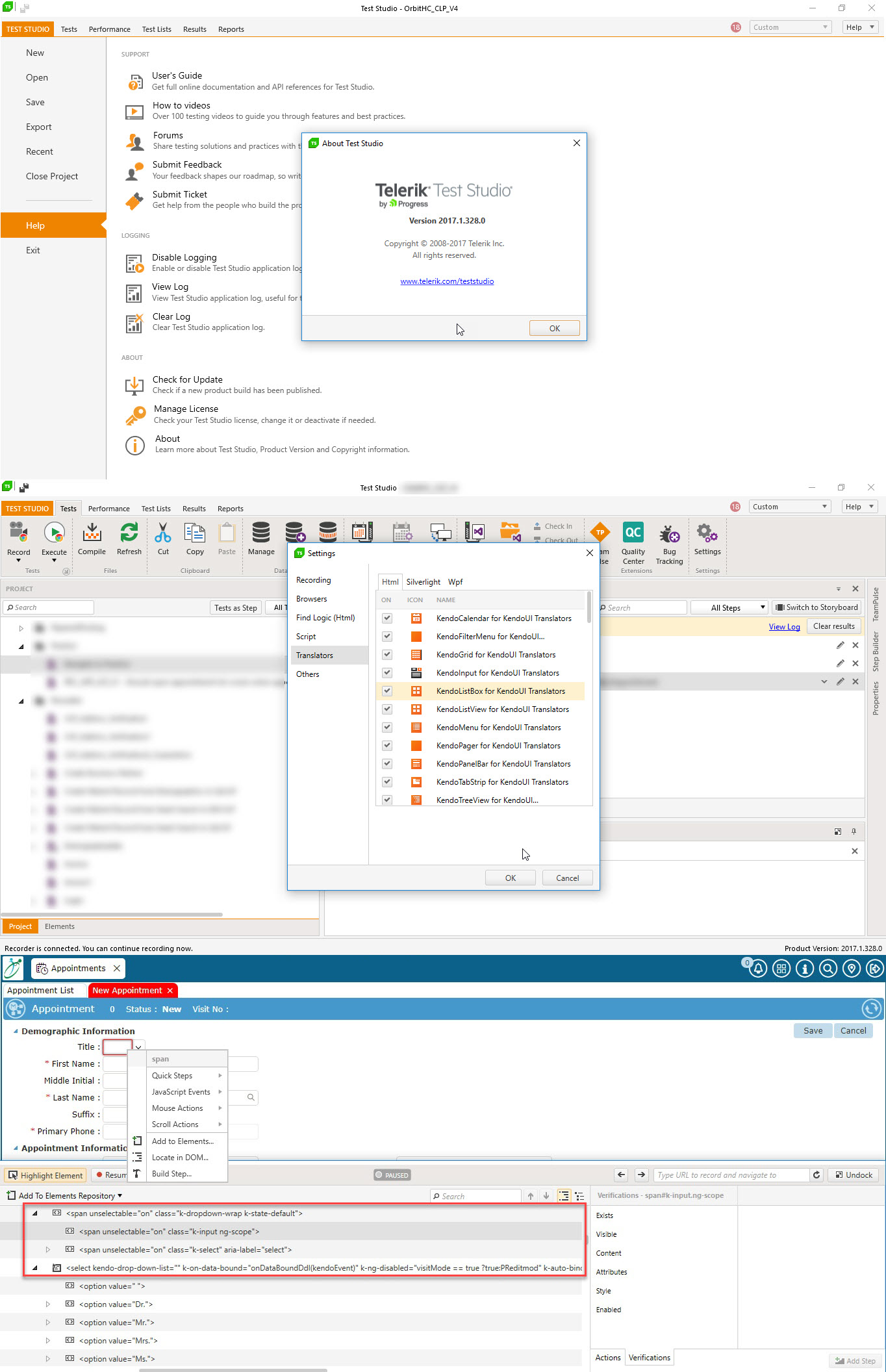This screenshot has width=886, height=1372.
Task: Click the notification bell icon
Action: [758, 969]
